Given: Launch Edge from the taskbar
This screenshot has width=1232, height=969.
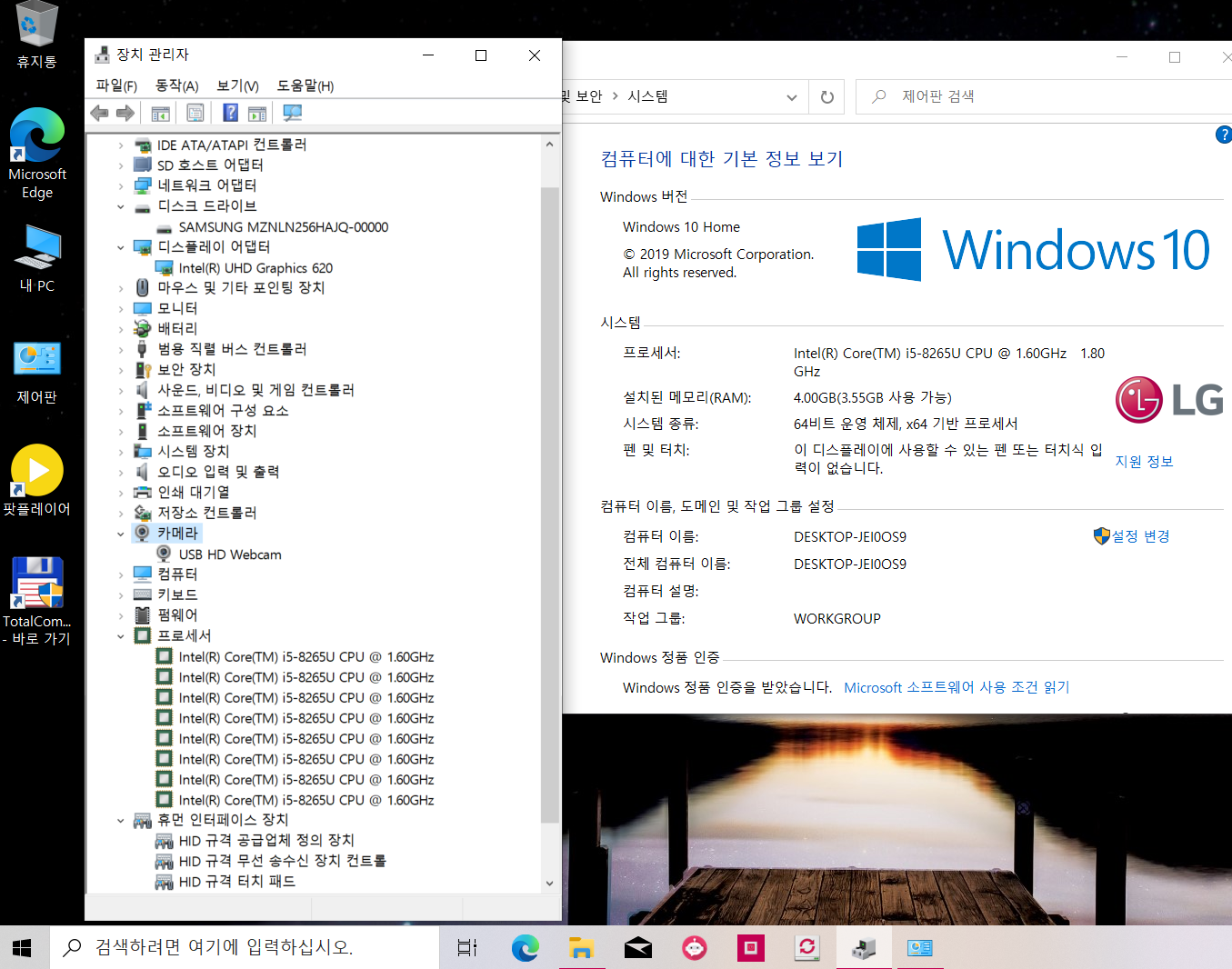Looking at the screenshot, I should tap(525, 948).
